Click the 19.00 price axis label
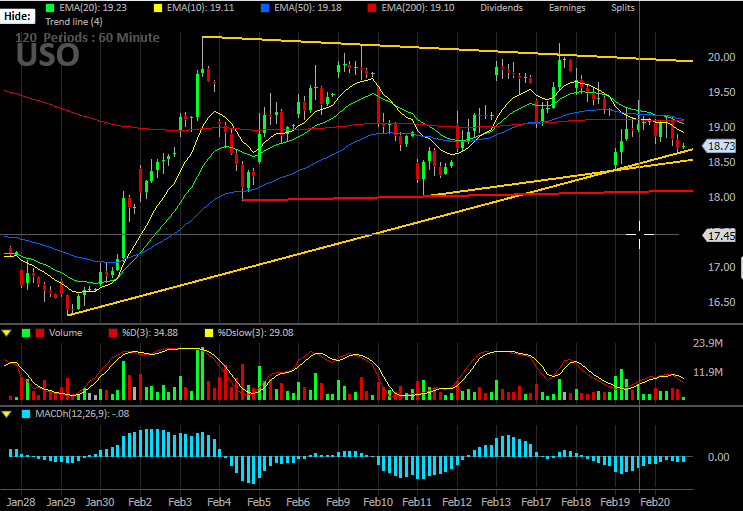The image size is (743, 511). click(722, 128)
